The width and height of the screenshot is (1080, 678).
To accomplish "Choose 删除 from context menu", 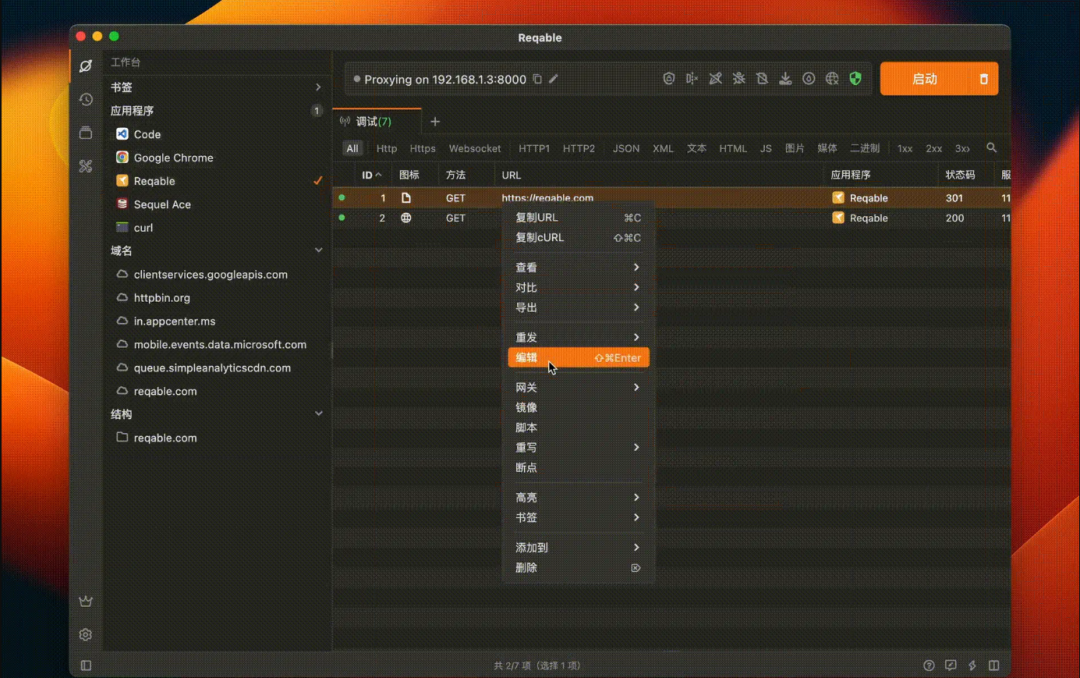I will click(x=579, y=568).
